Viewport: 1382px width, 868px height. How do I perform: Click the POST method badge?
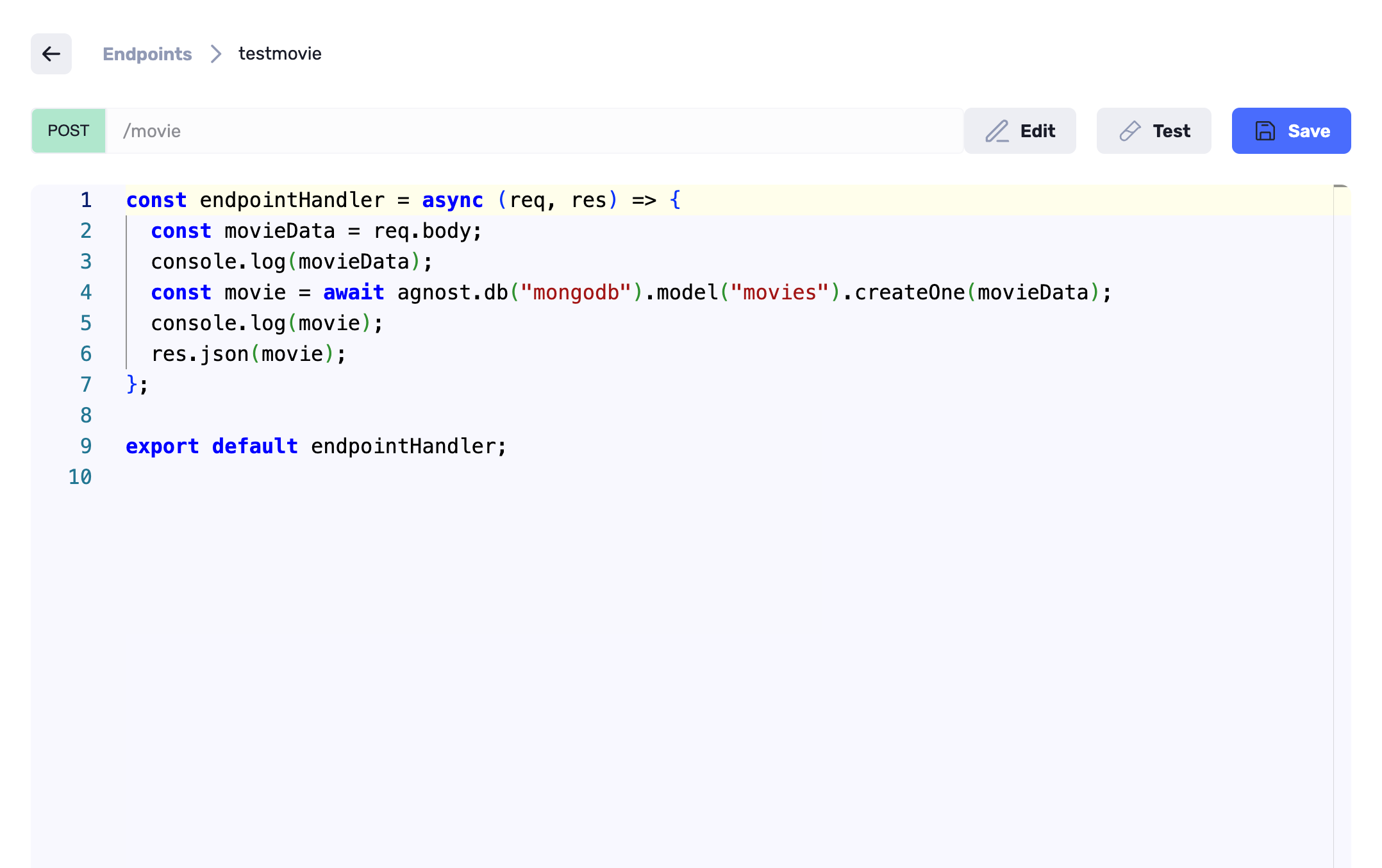(x=69, y=131)
